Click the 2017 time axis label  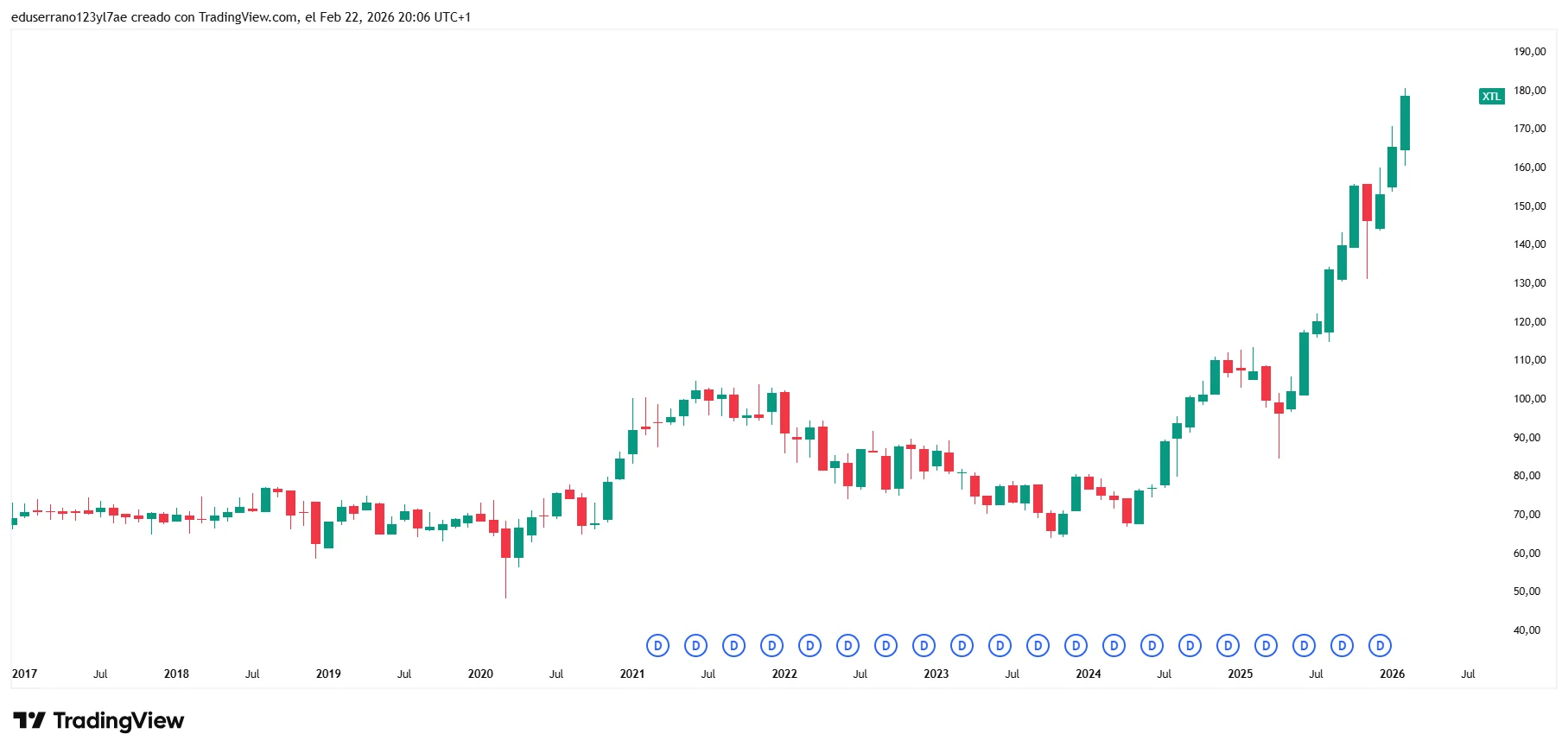coord(24,674)
